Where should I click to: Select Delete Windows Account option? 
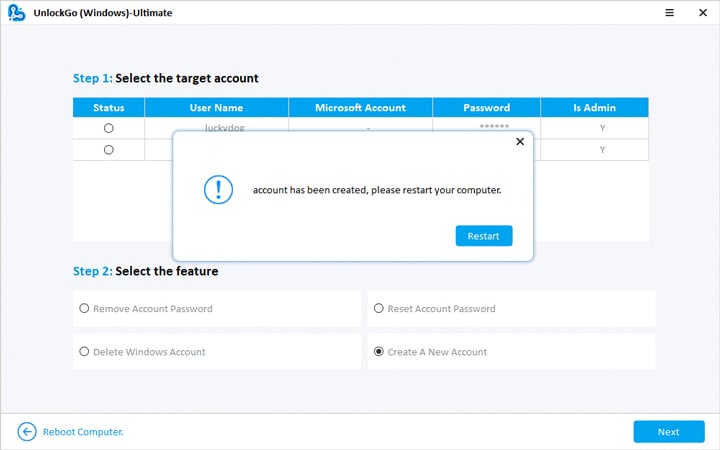click(85, 352)
